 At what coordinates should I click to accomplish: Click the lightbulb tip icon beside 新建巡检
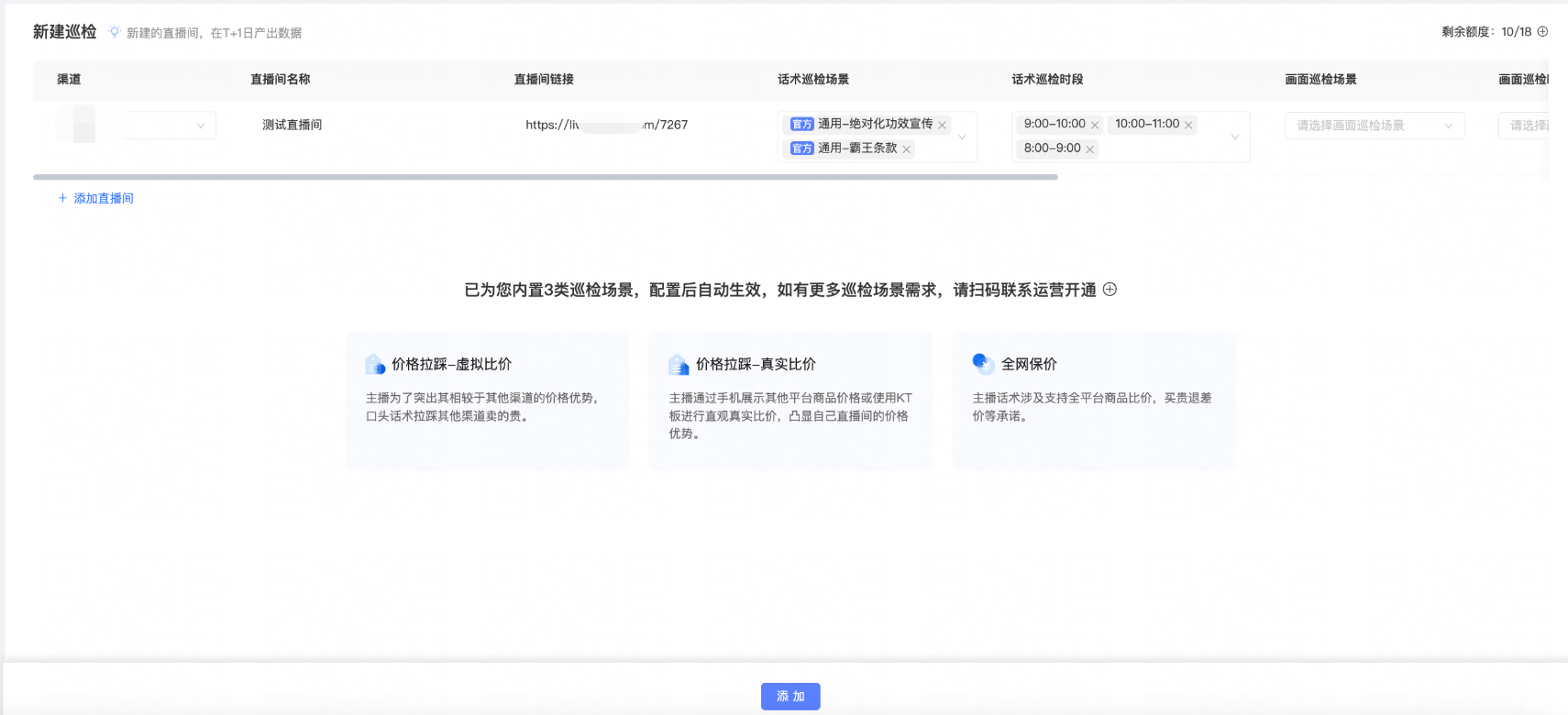coord(115,32)
